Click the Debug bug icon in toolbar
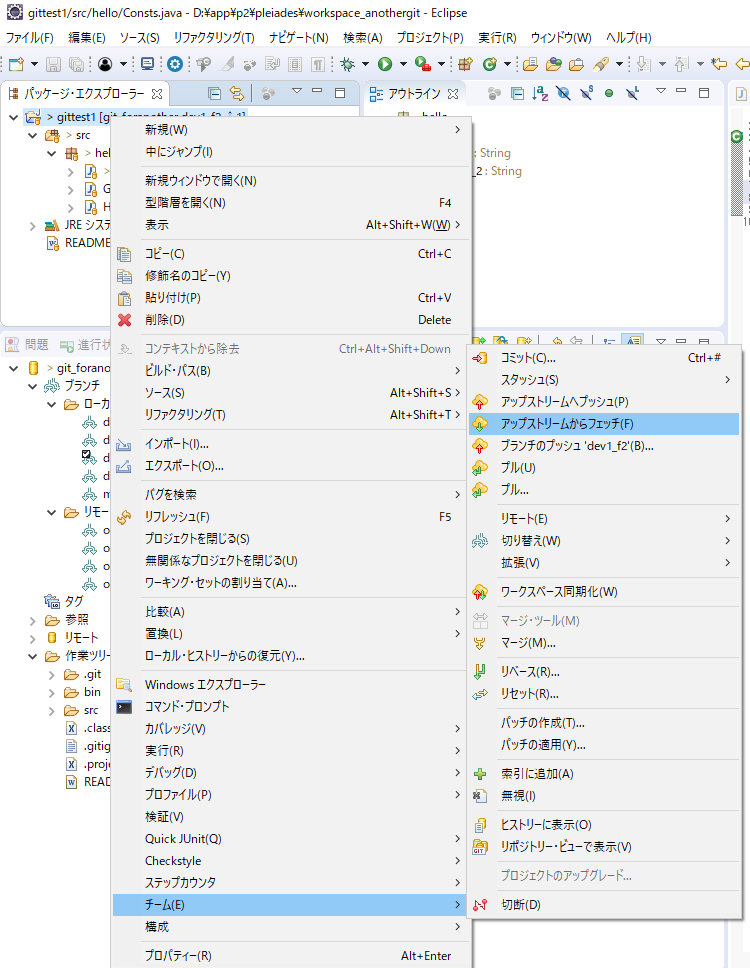The width and height of the screenshot is (750, 968). tap(348, 64)
